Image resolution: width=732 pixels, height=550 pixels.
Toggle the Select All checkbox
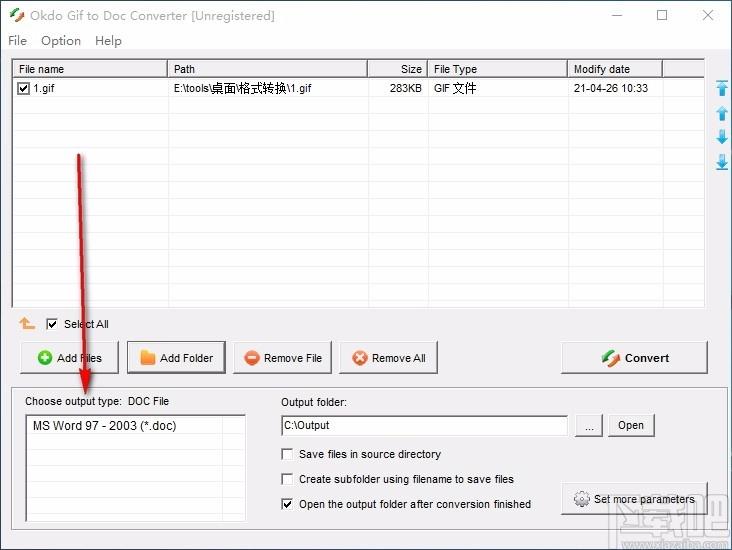(52, 324)
